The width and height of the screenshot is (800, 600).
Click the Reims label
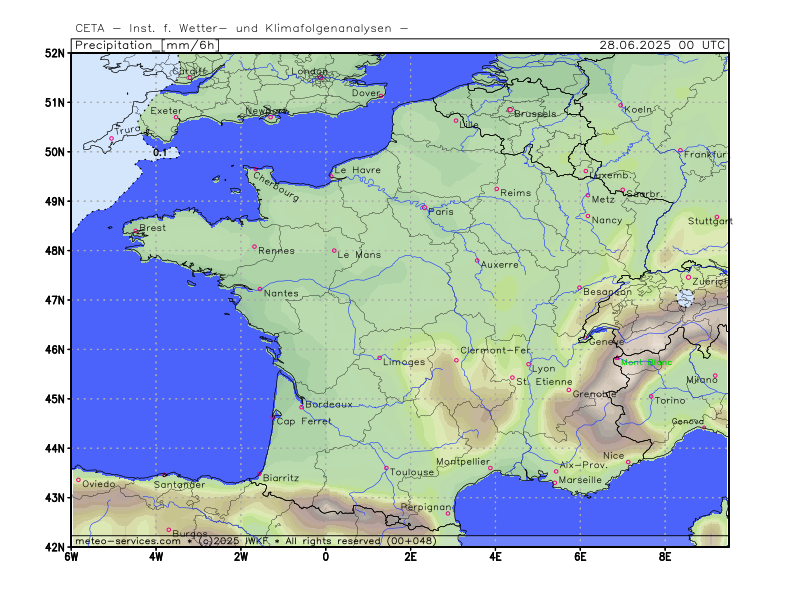(x=516, y=193)
